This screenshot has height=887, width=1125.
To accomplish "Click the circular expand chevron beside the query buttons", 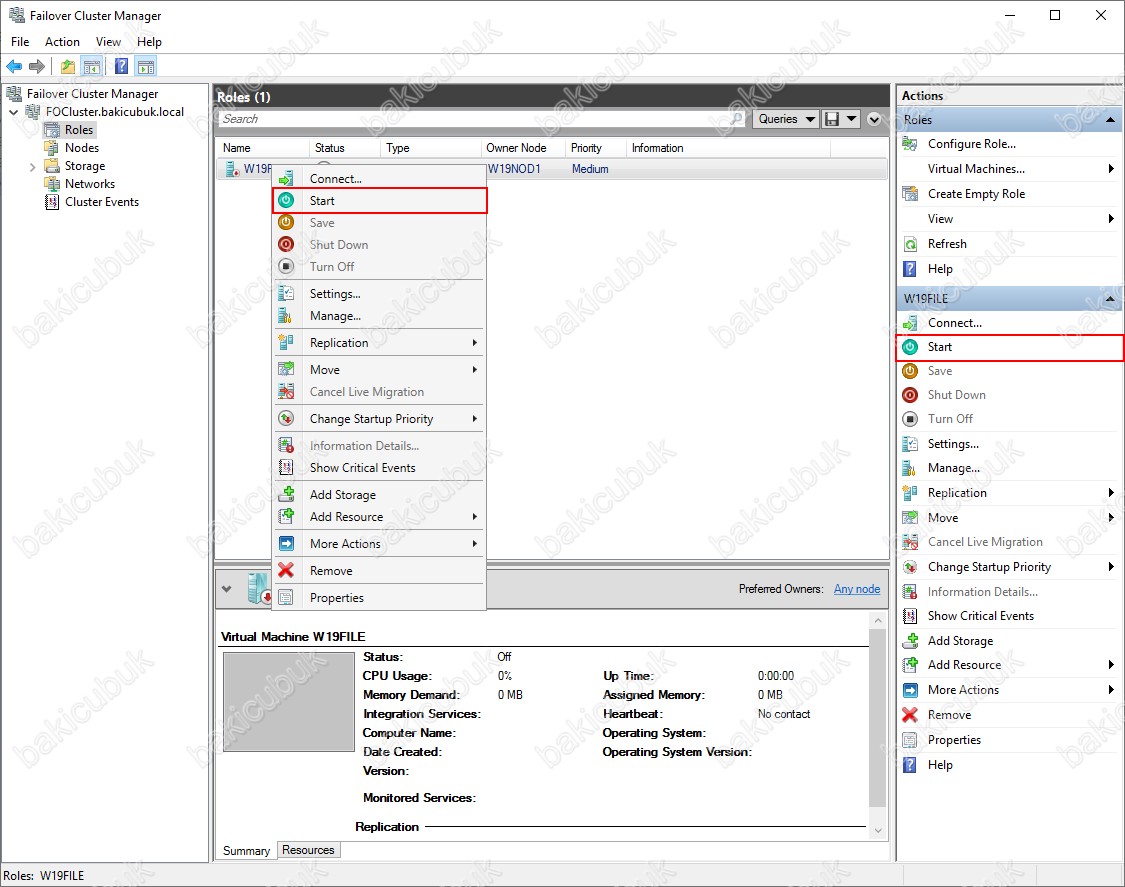I will pyautogui.click(x=874, y=119).
